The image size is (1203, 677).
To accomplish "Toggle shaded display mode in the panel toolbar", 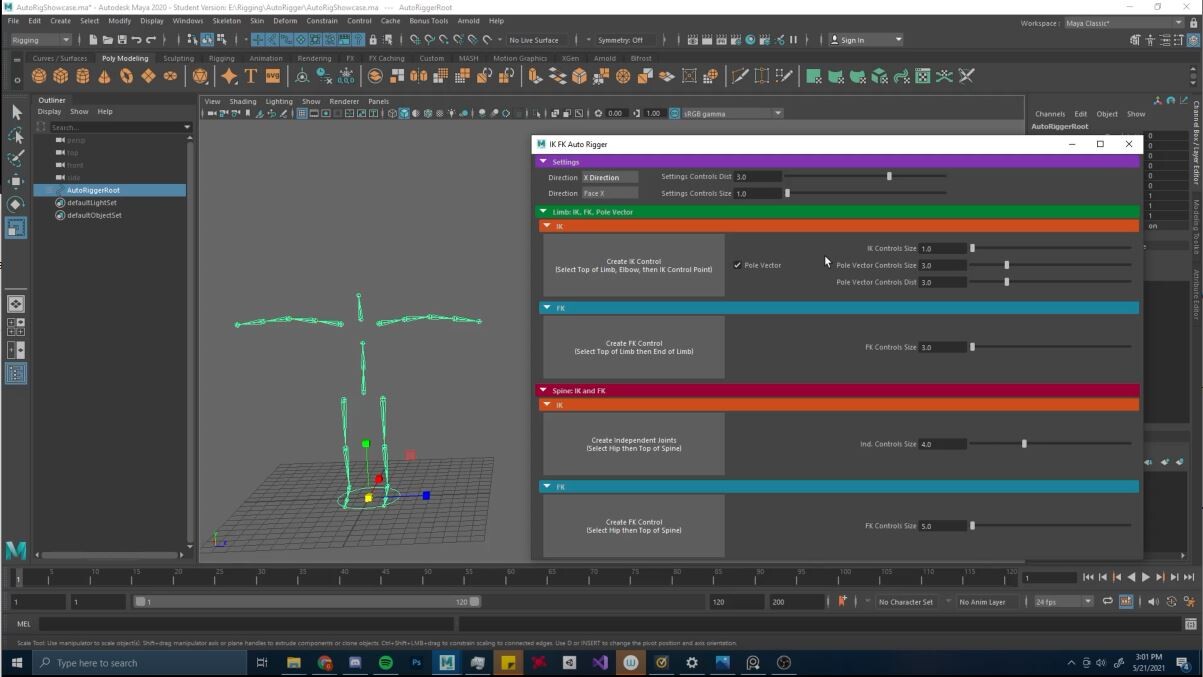I will 403,112.
